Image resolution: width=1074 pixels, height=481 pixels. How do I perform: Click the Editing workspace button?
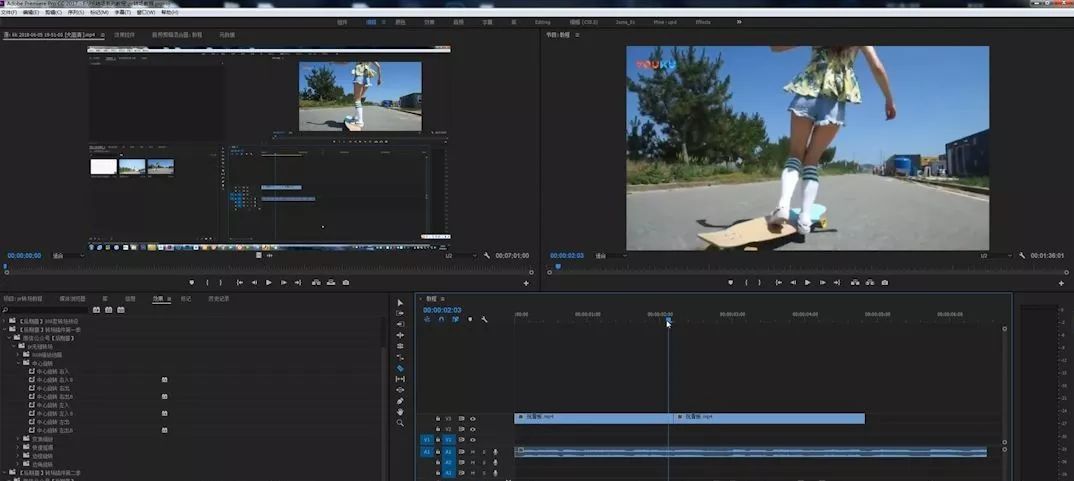click(x=542, y=22)
